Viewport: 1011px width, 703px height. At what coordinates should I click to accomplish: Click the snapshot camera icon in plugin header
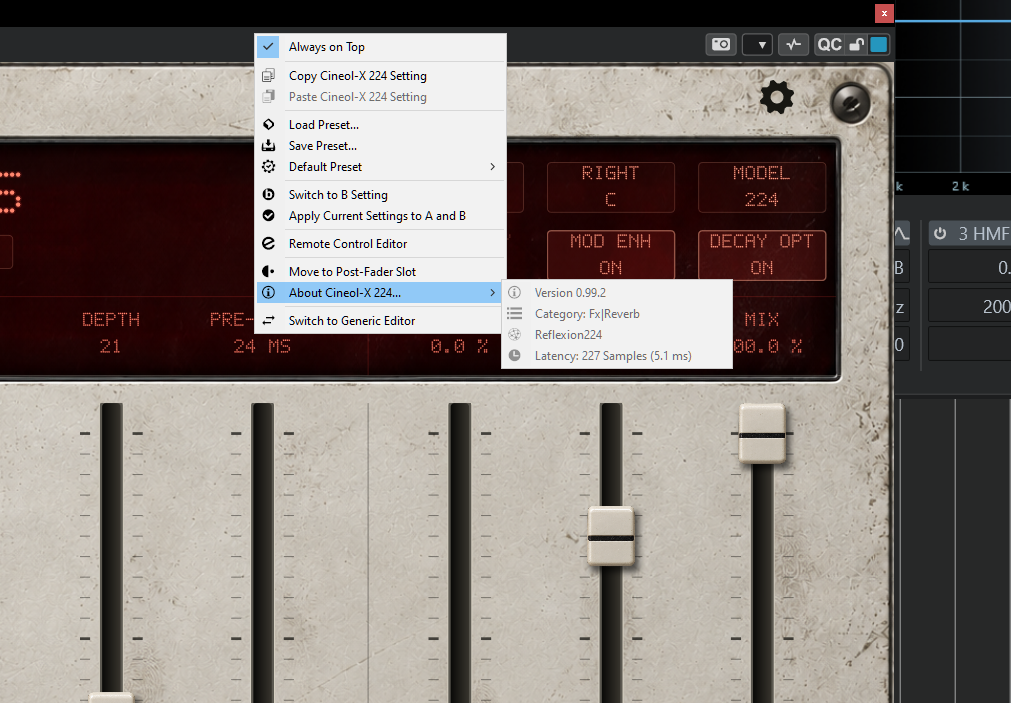721,45
